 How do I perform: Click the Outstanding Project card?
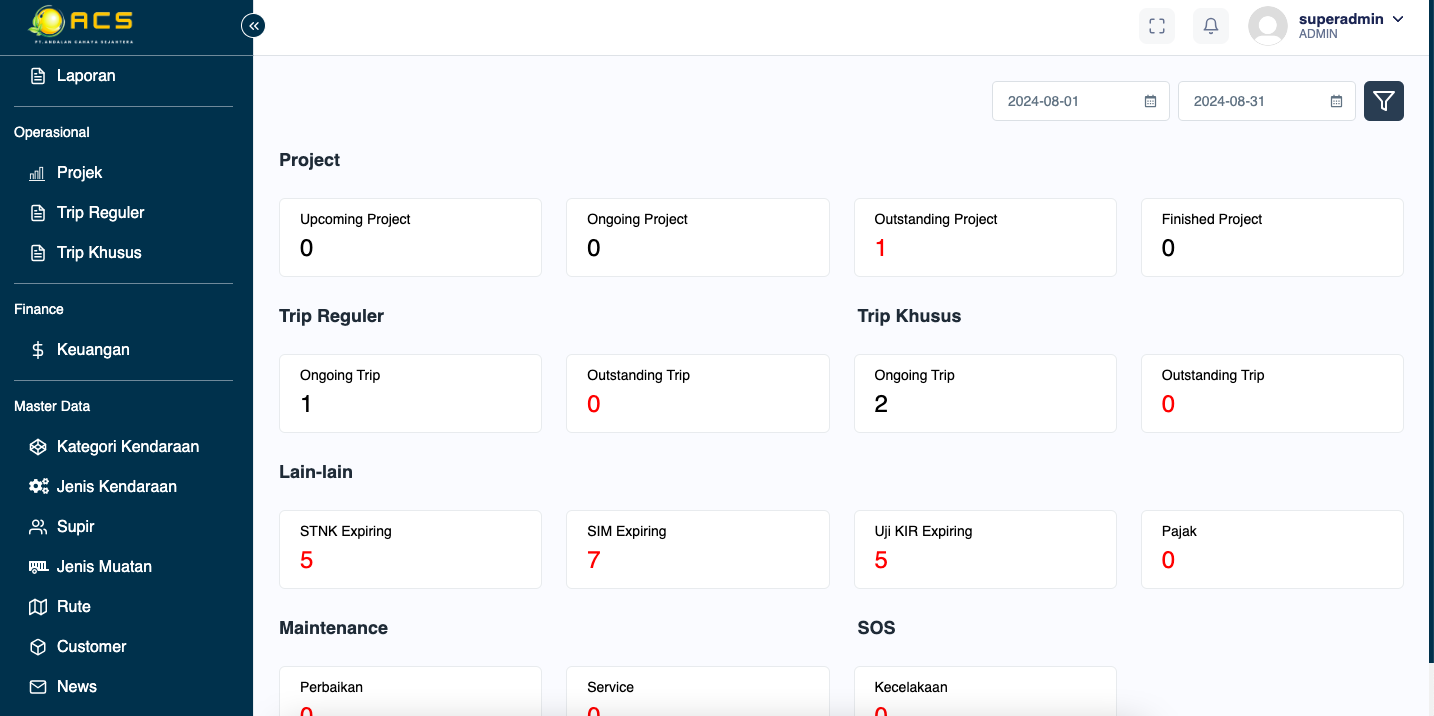click(x=984, y=237)
